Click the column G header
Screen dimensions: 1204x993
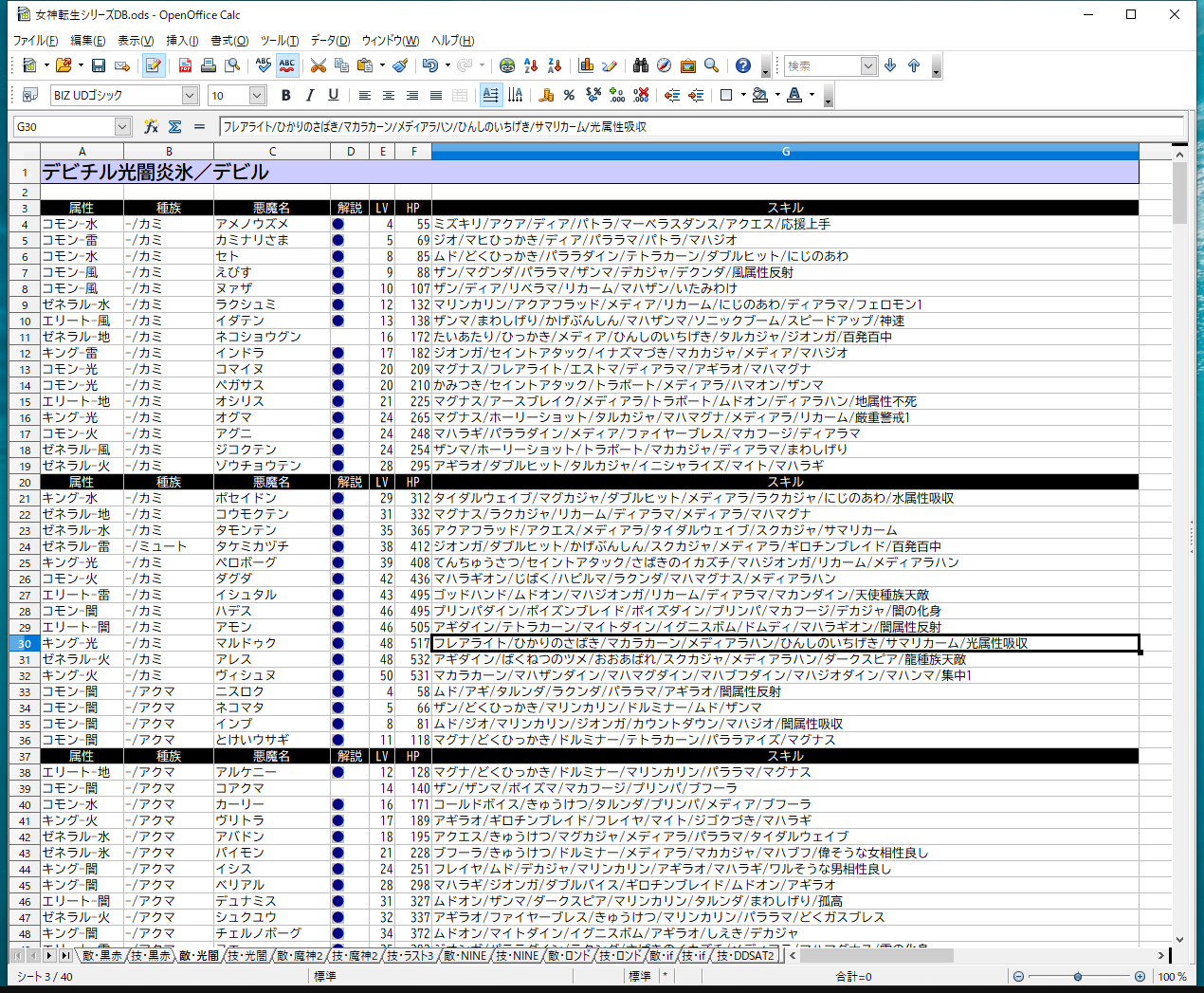785,152
